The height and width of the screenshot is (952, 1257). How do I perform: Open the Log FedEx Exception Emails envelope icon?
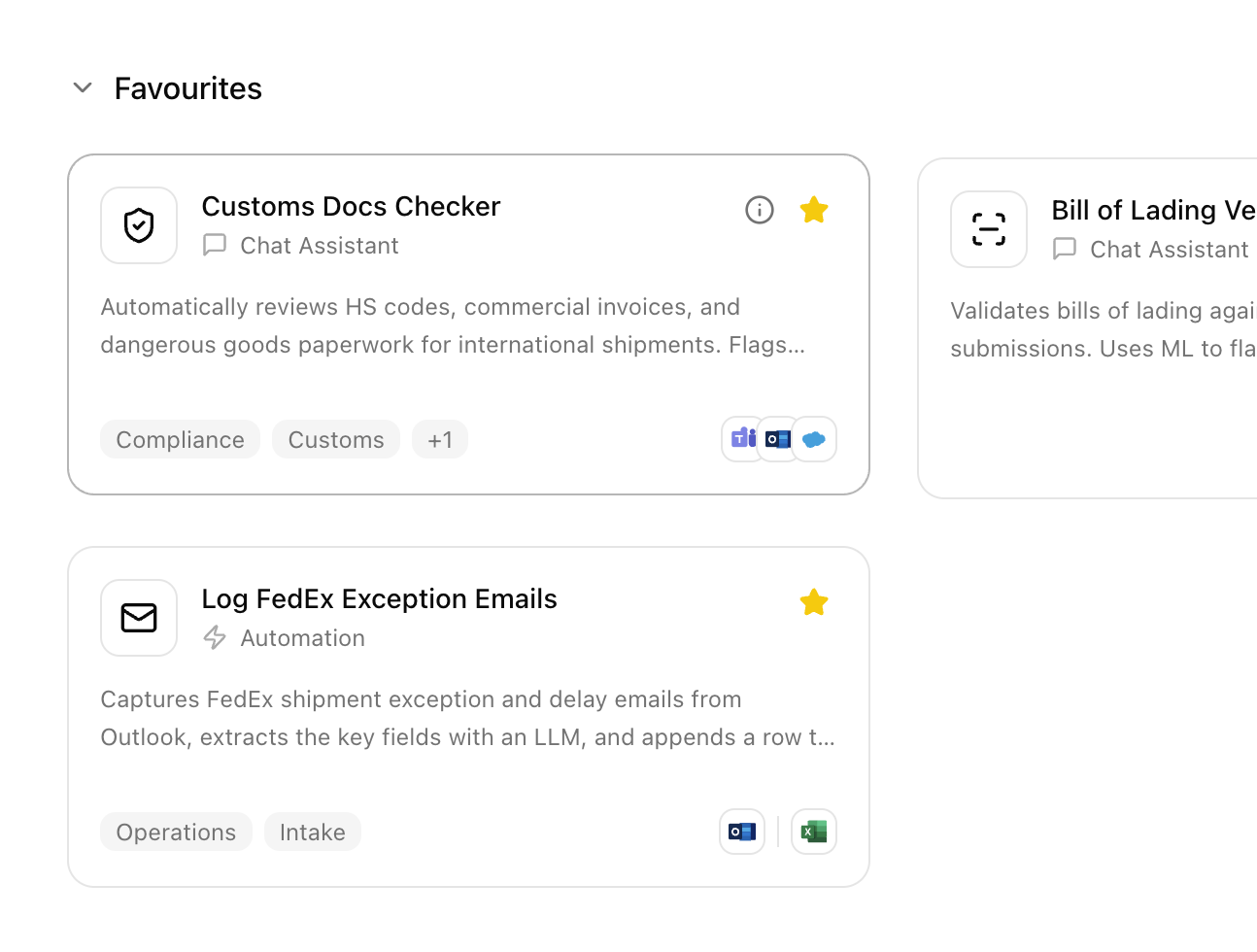(x=139, y=618)
